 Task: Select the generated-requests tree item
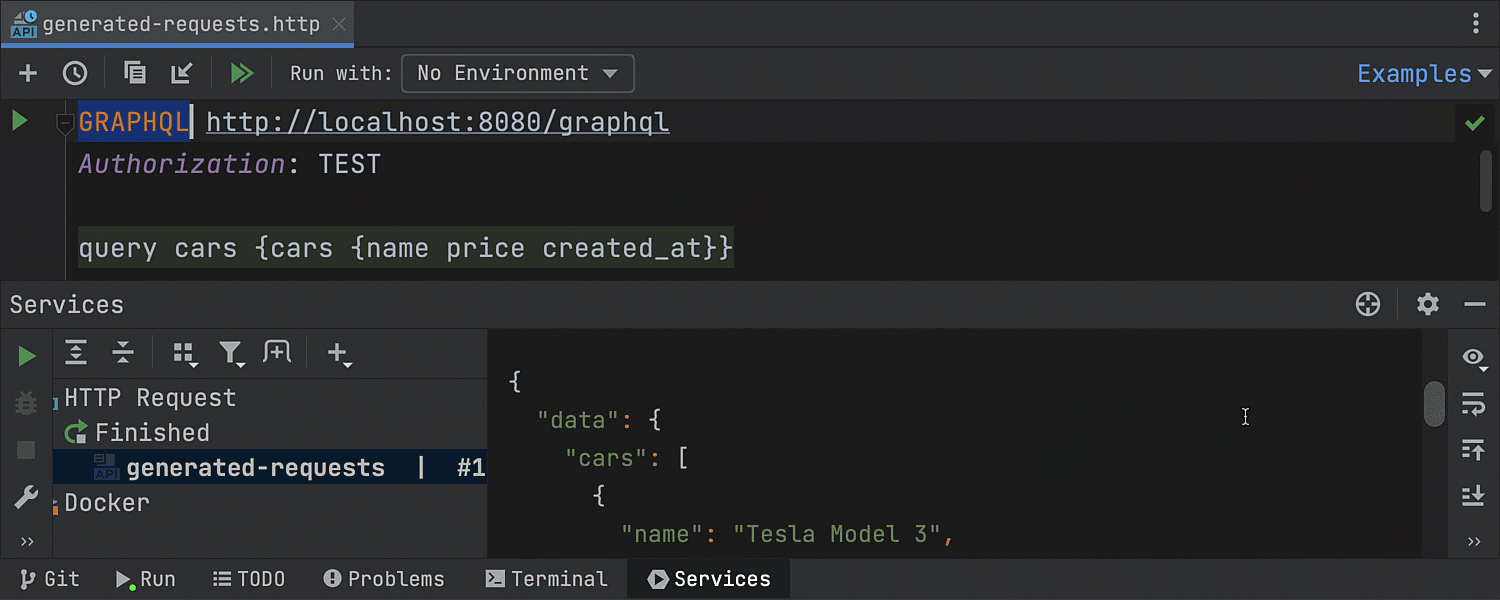tap(255, 467)
